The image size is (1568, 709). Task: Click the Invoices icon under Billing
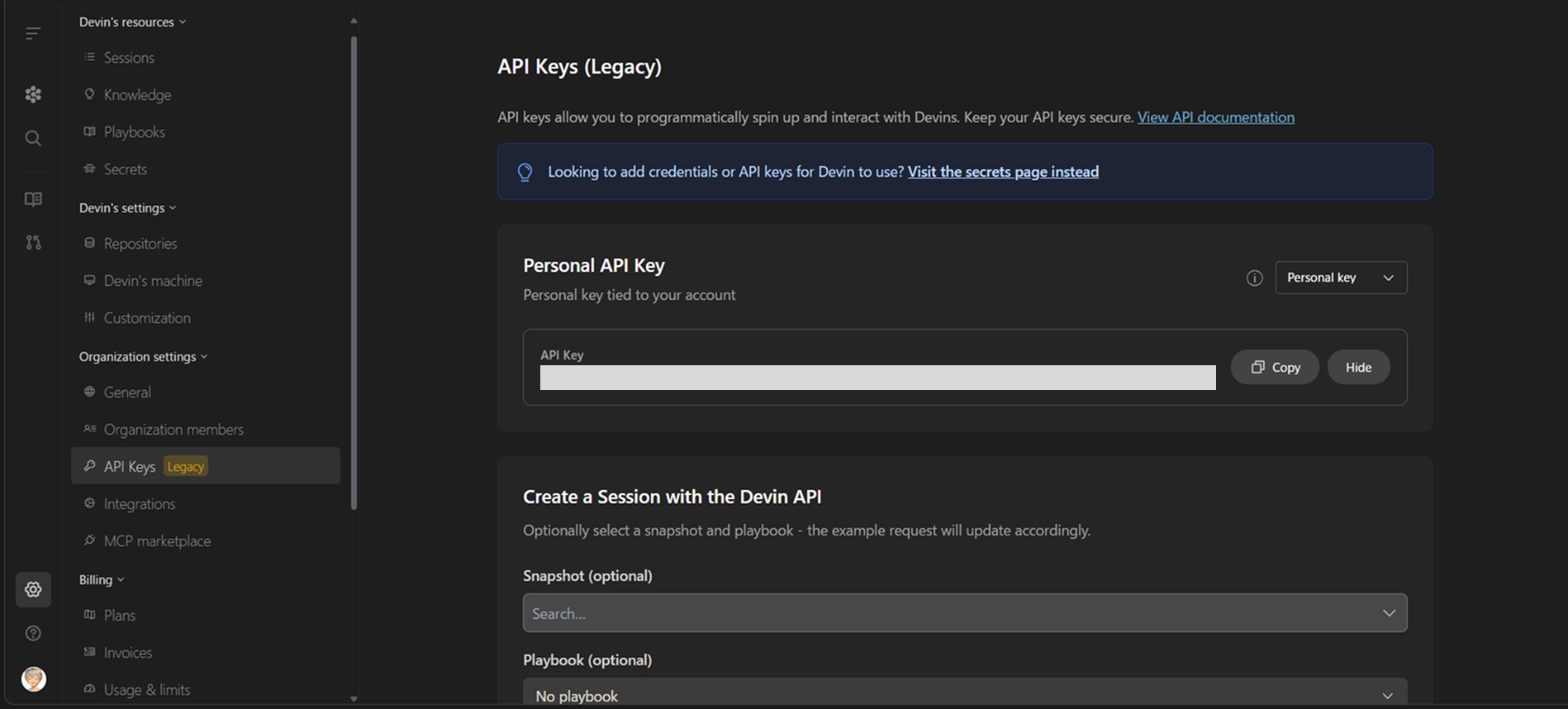tap(89, 652)
